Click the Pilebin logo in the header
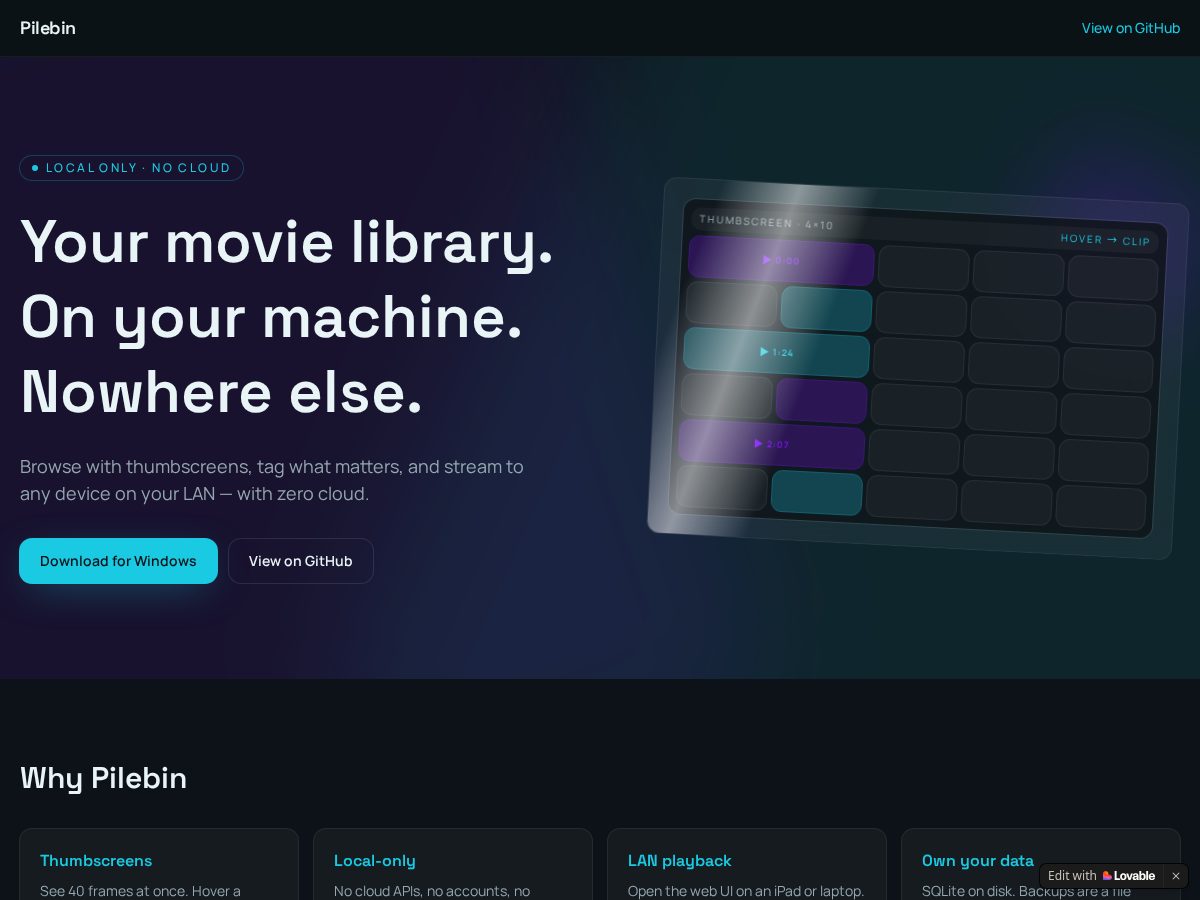Image resolution: width=1200 pixels, height=900 pixels. pyautogui.click(x=48, y=28)
